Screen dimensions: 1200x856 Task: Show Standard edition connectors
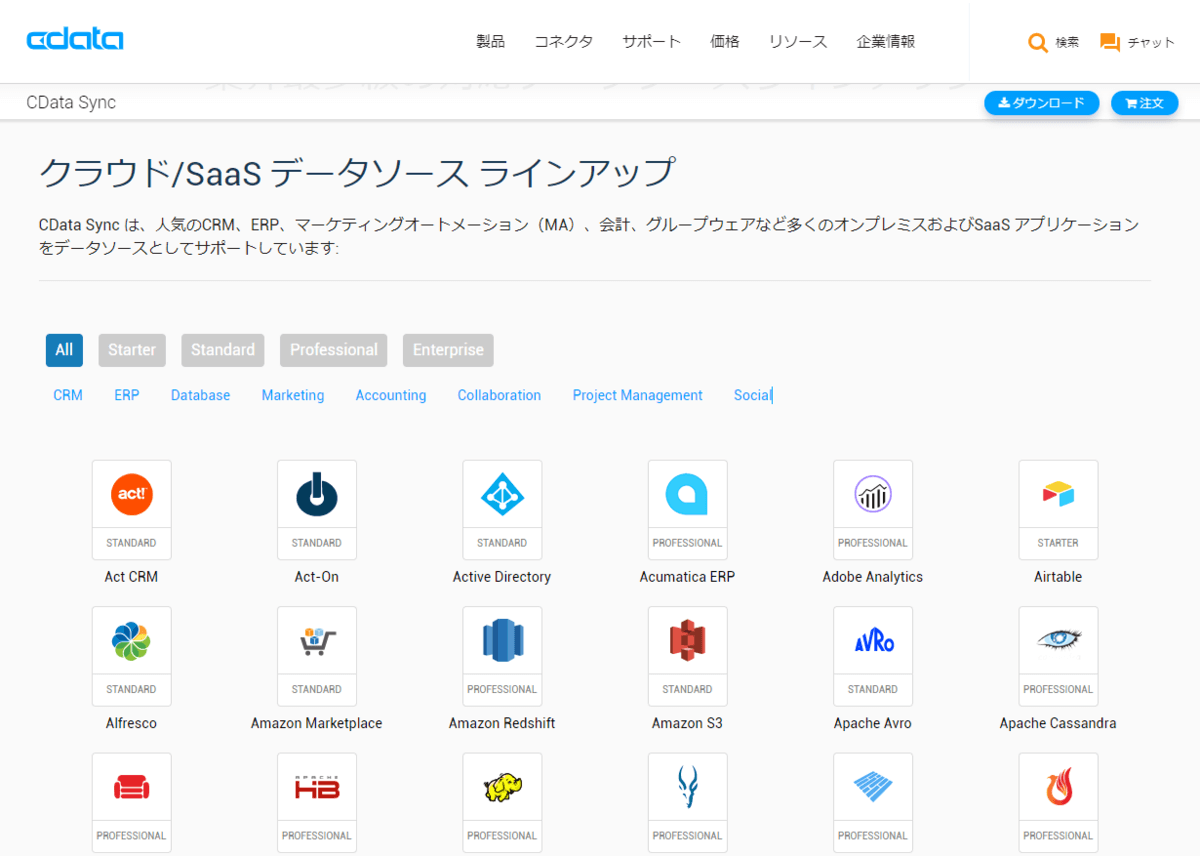click(223, 350)
